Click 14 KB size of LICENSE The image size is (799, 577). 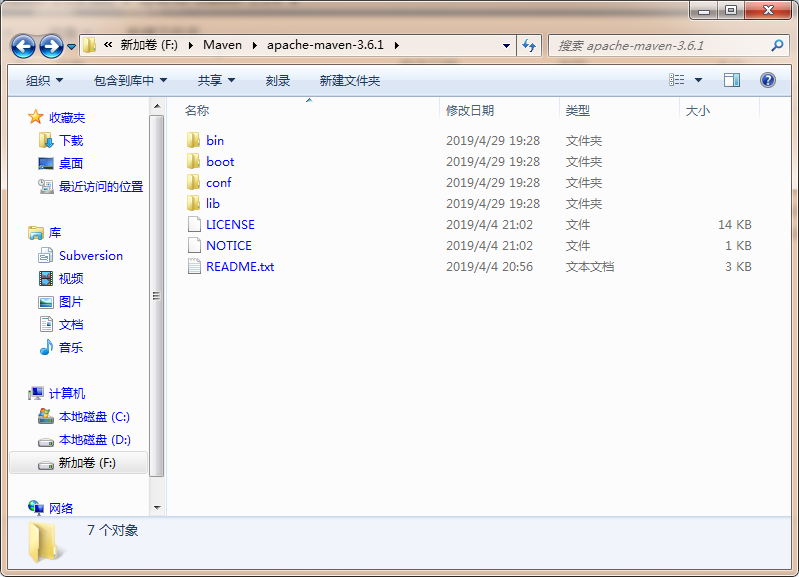[x=734, y=225]
